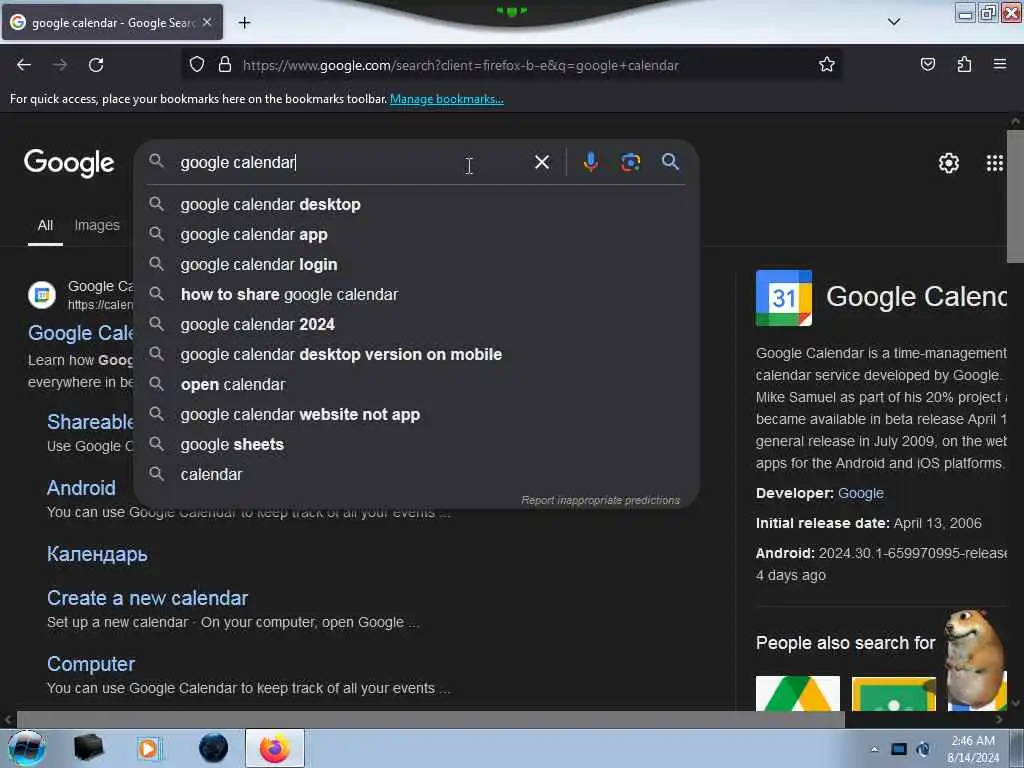Open Google quick settings gear

[948, 163]
